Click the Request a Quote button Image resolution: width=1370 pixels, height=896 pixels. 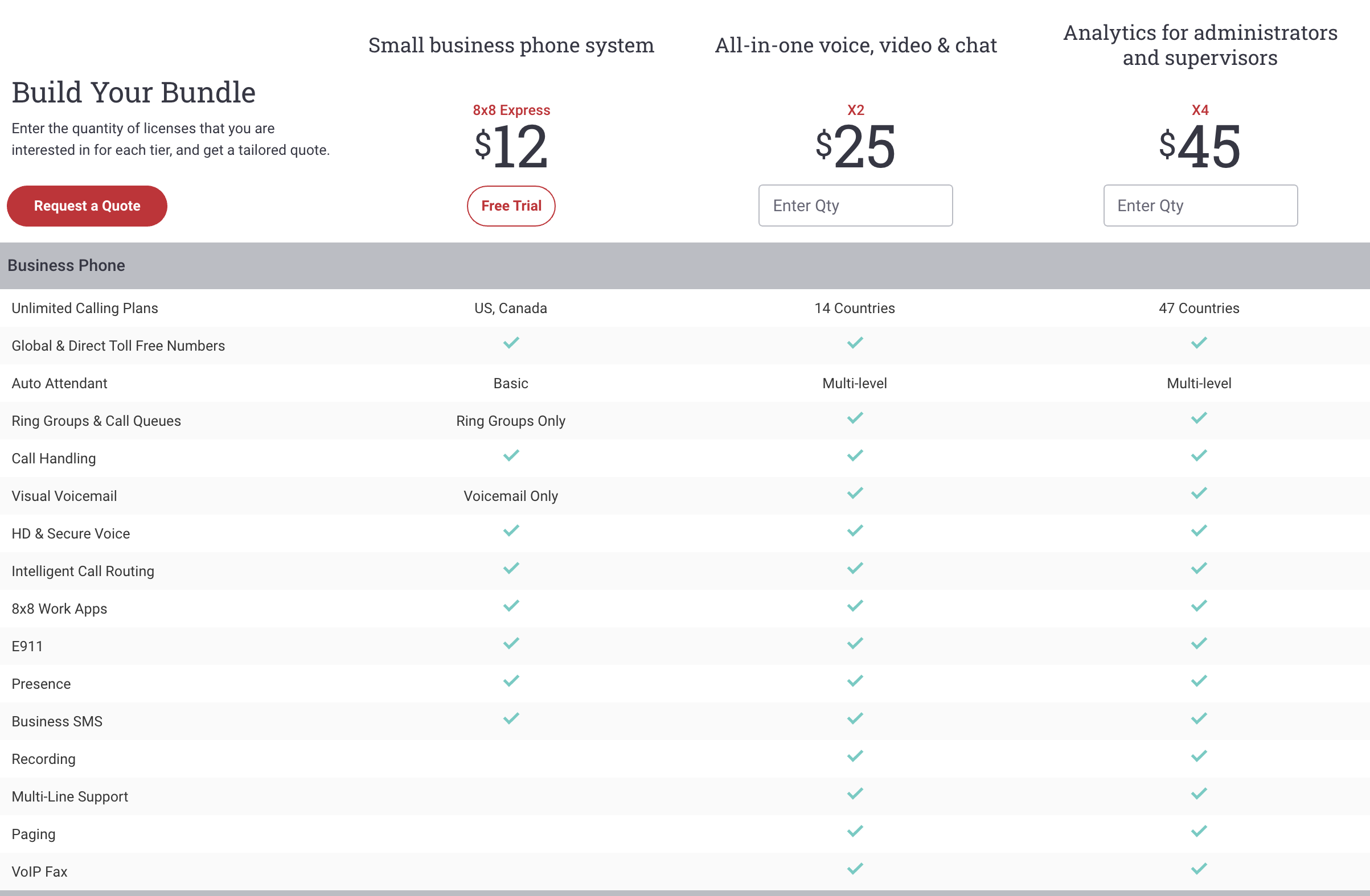coord(87,205)
